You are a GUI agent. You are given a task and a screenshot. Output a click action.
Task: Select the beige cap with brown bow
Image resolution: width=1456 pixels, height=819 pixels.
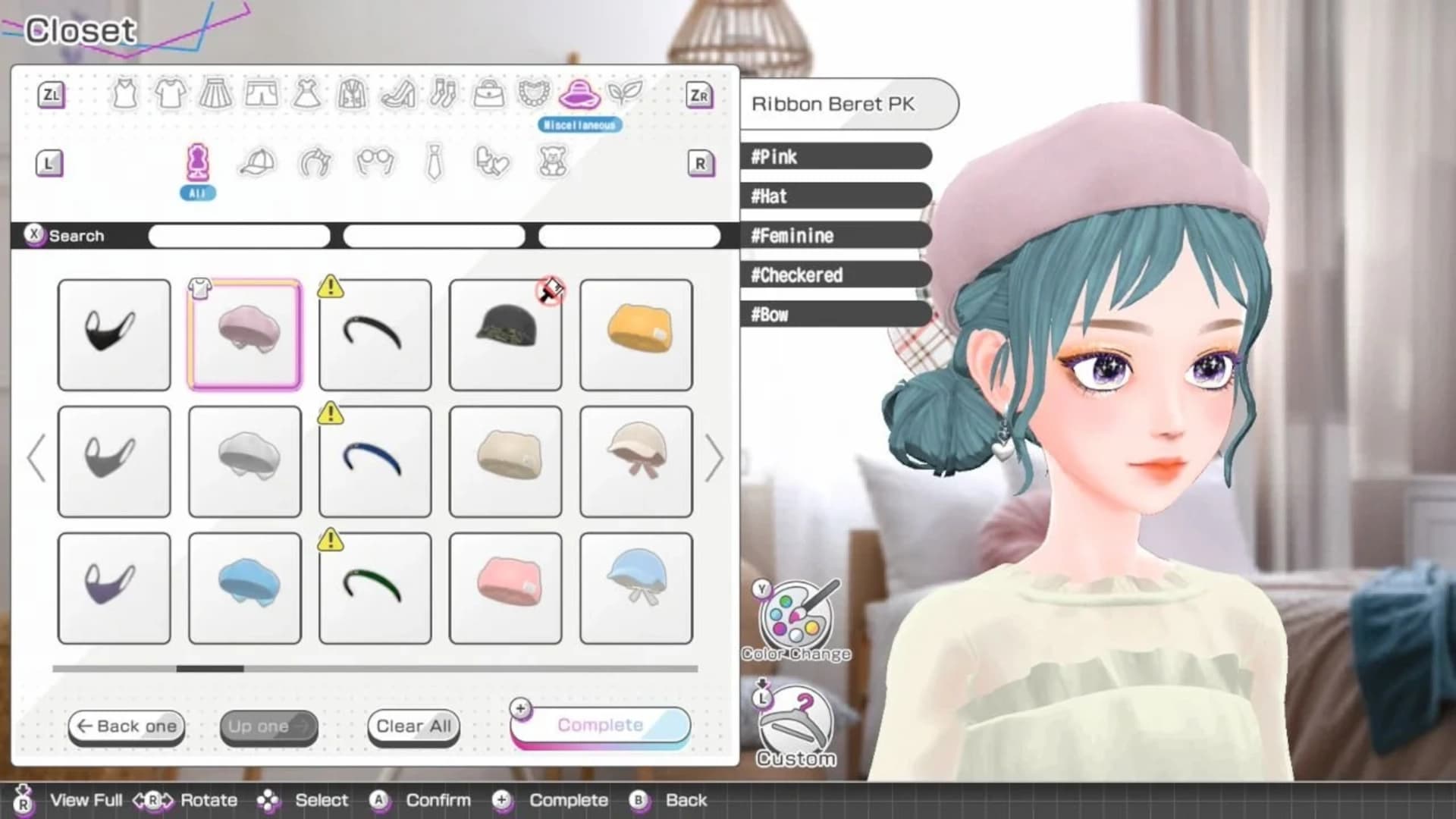636,462
